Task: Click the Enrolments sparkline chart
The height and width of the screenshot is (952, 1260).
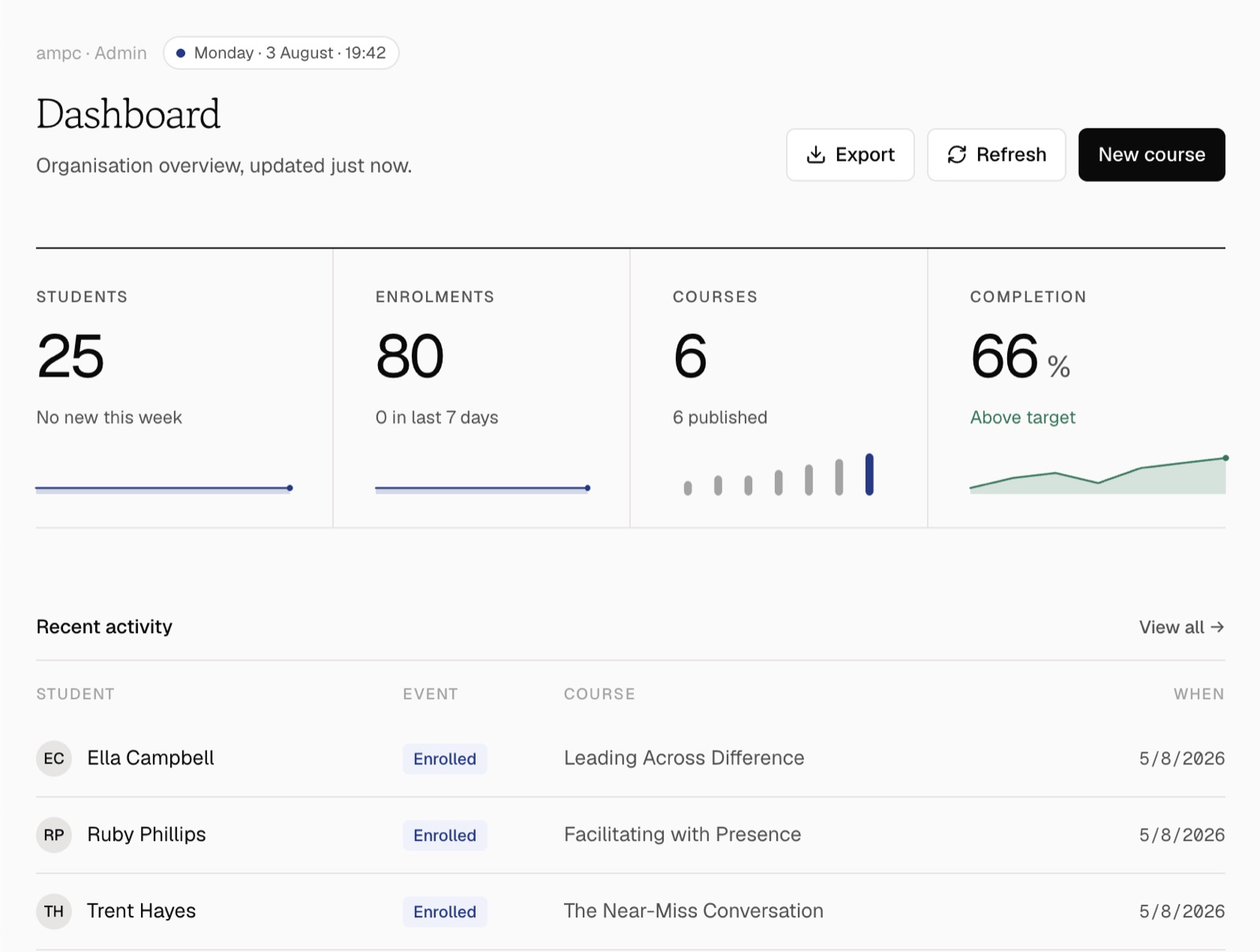Action: (x=483, y=488)
